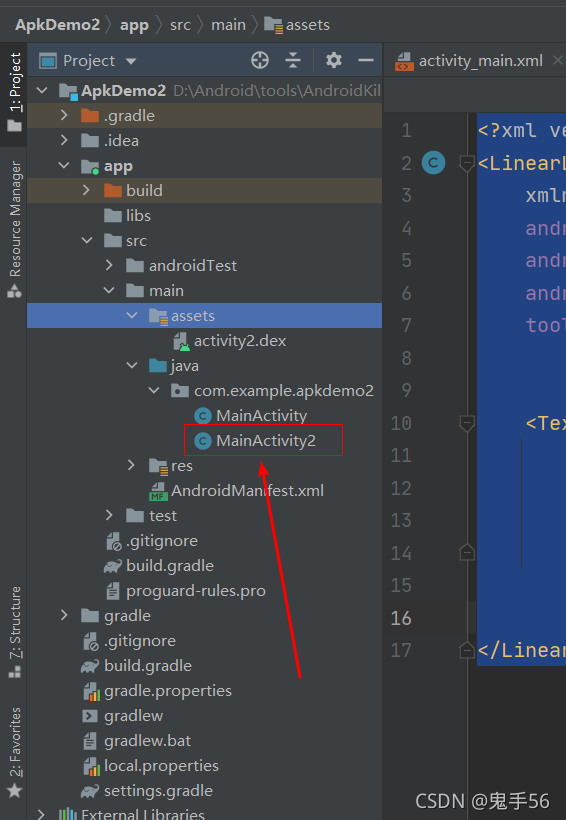
Task: Click assets in the breadcrumb bar
Action: pos(308,25)
